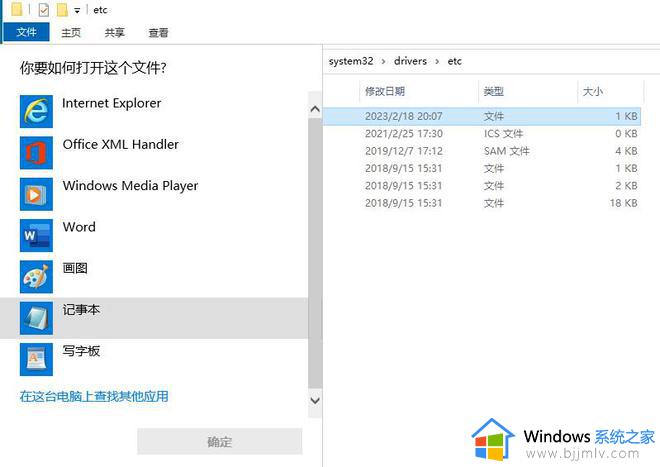This screenshot has width=660, height=467.
Task: Select the ICS 文件 row dated 2021/2/25
Action: 482,133
